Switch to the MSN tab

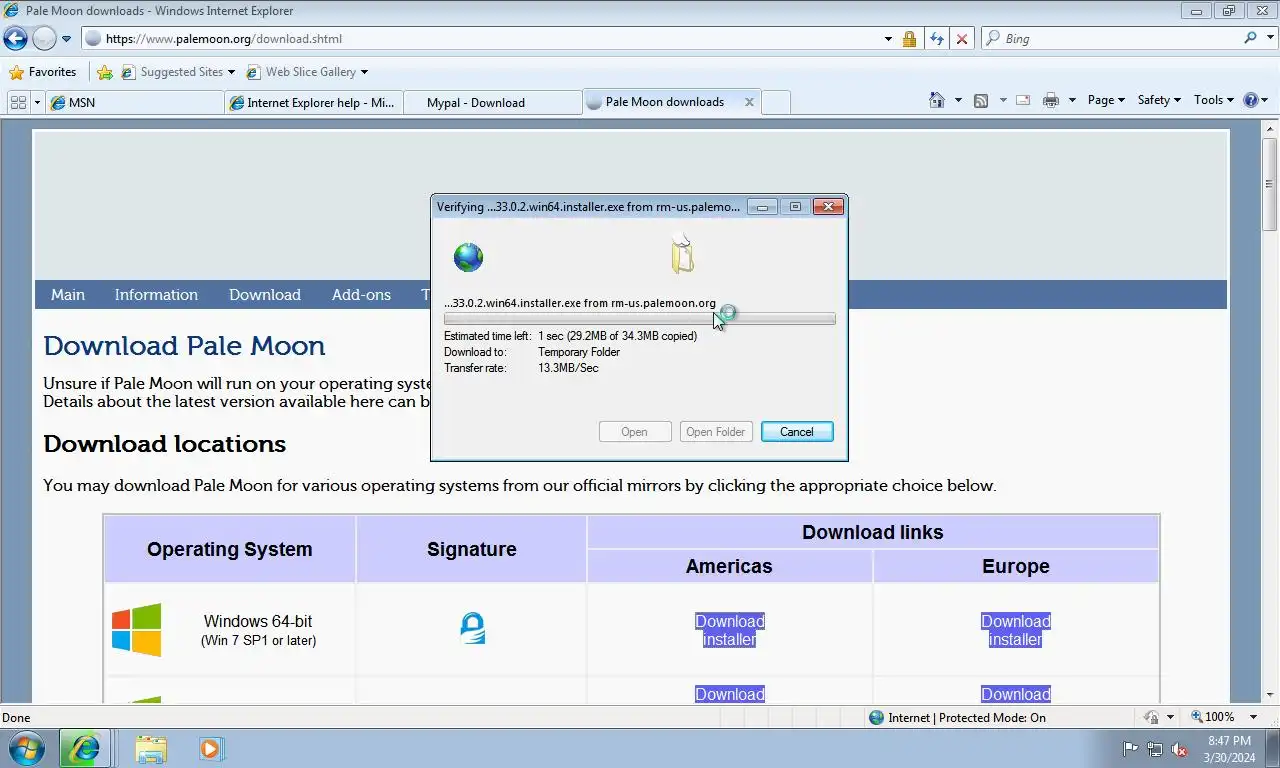(x=135, y=102)
